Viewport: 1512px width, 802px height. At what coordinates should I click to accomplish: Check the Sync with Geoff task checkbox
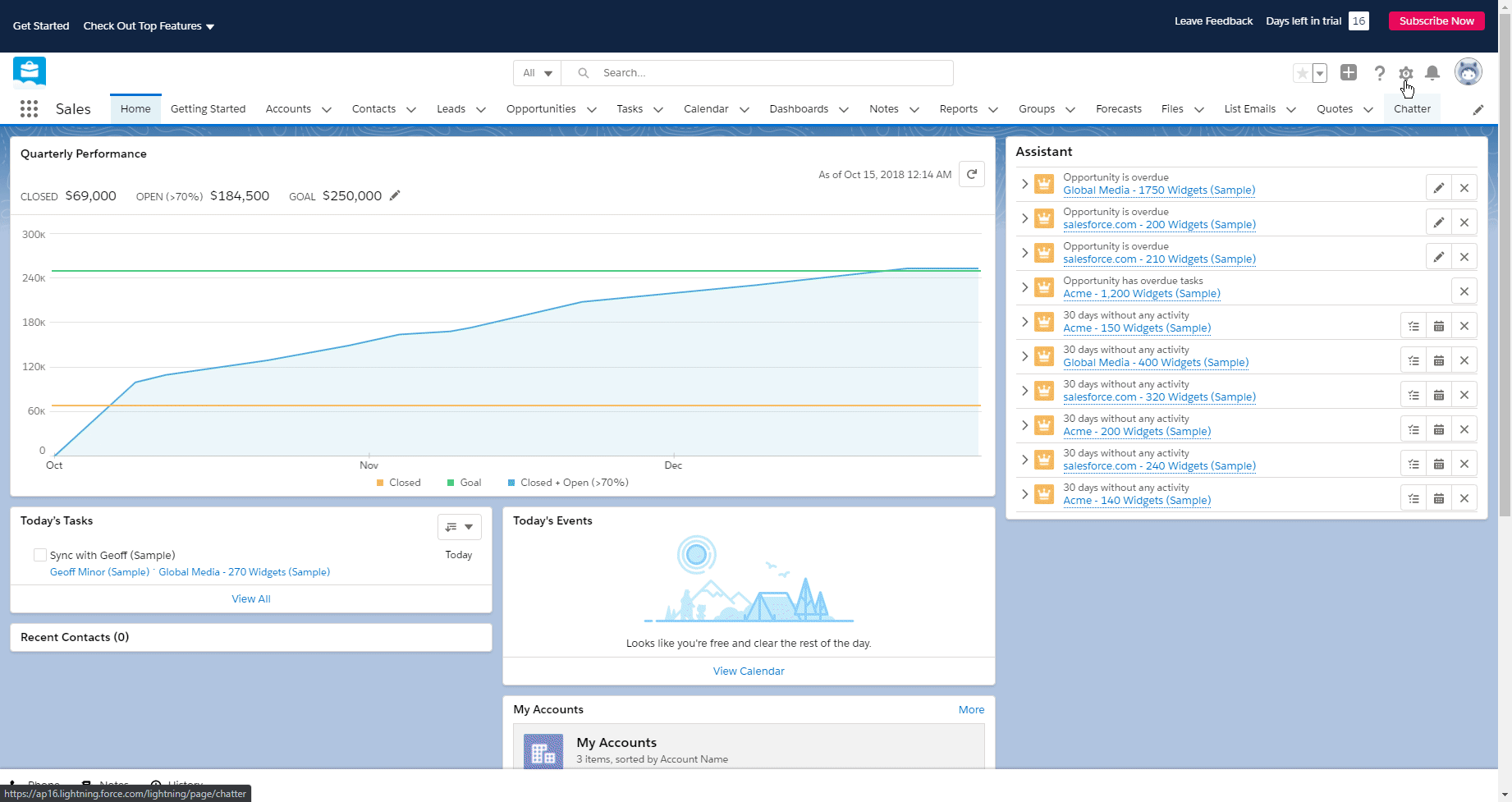[x=39, y=555]
